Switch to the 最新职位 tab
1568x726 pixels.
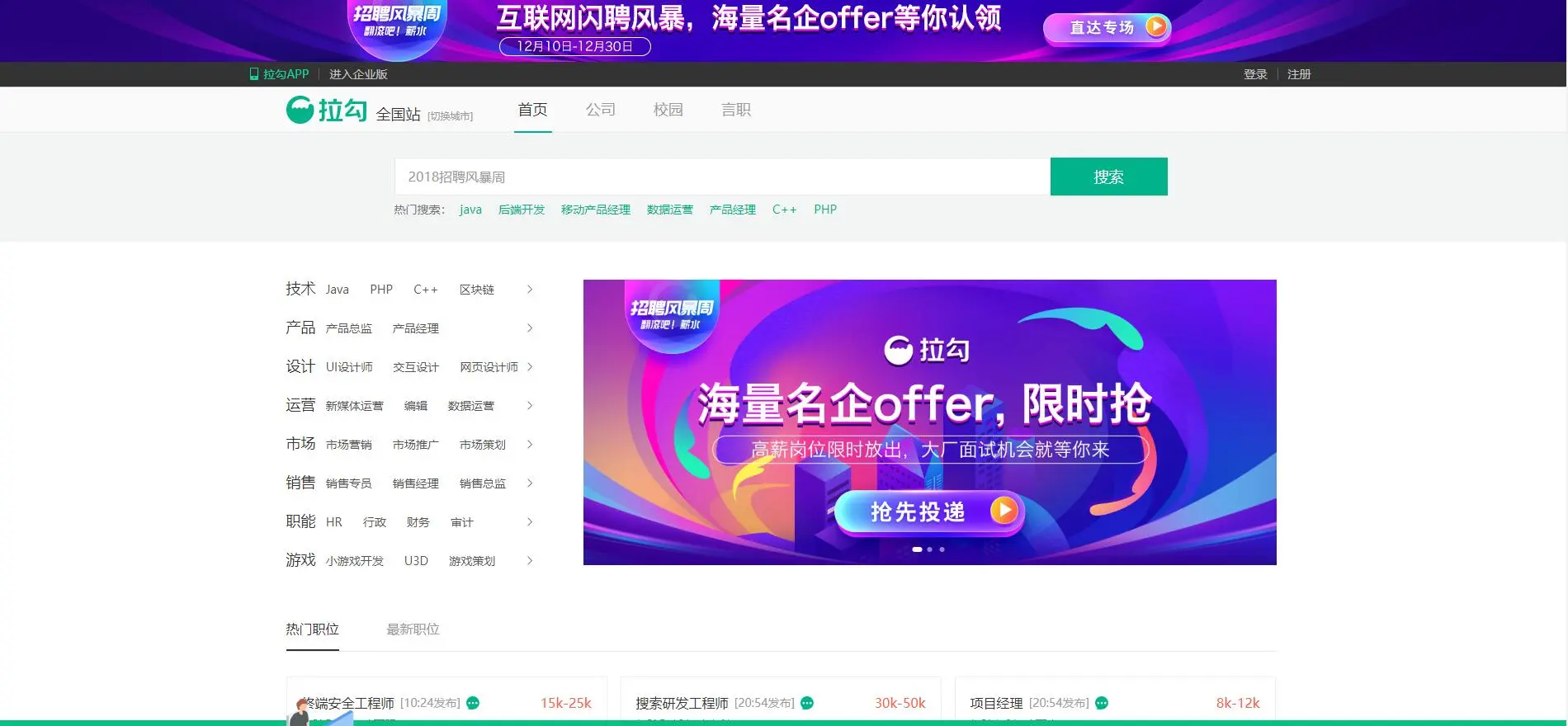[x=413, y=629]
